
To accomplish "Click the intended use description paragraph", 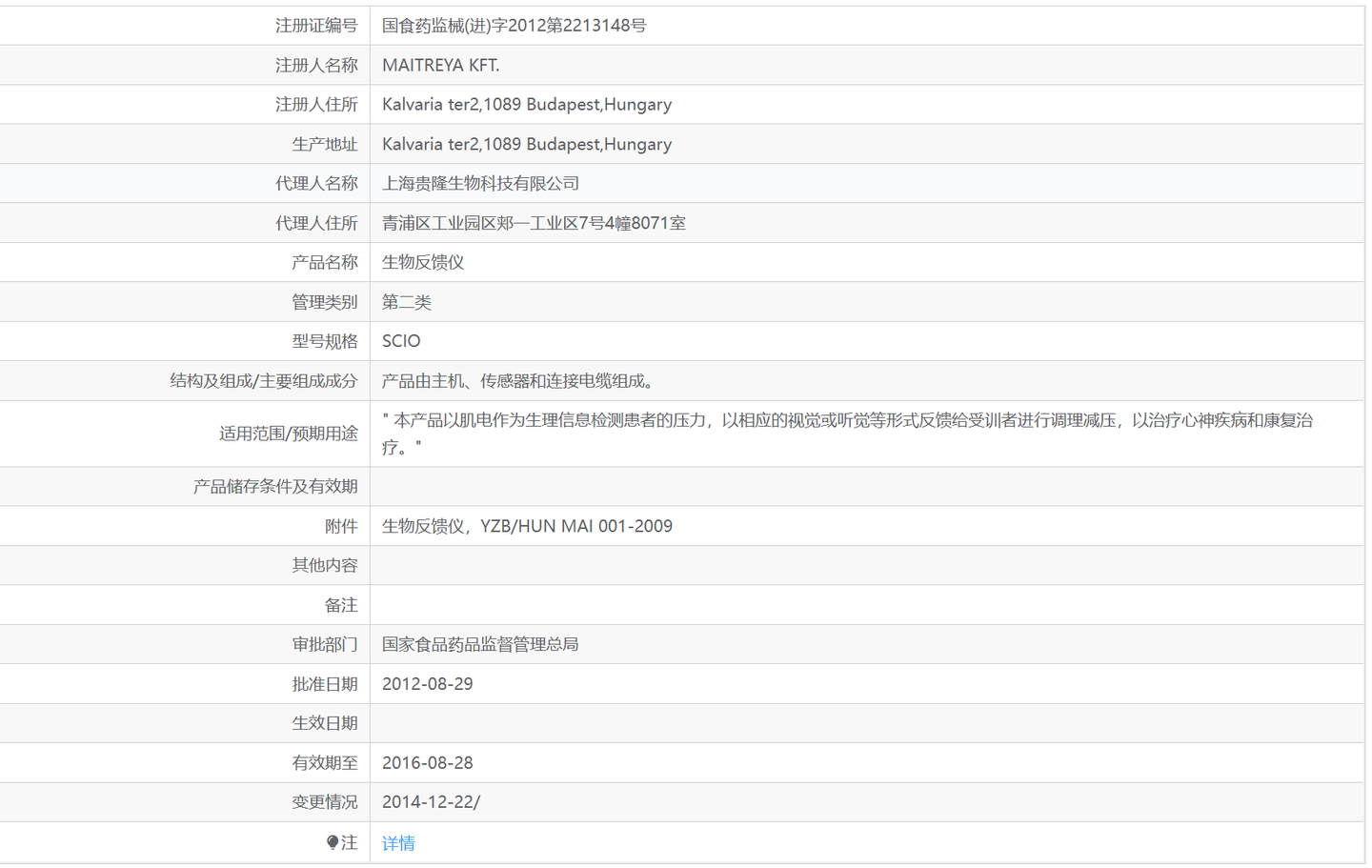I will coord(848,434).
